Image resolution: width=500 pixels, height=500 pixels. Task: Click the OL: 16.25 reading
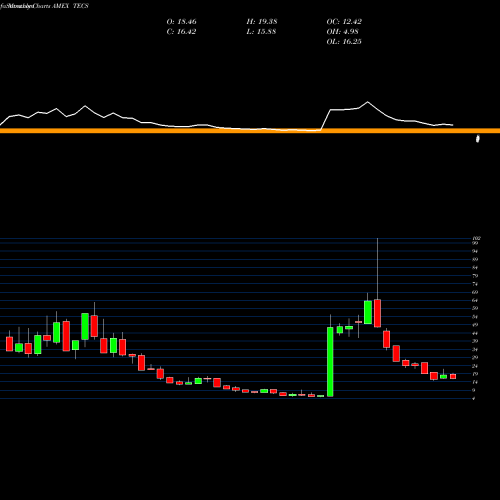344,42
